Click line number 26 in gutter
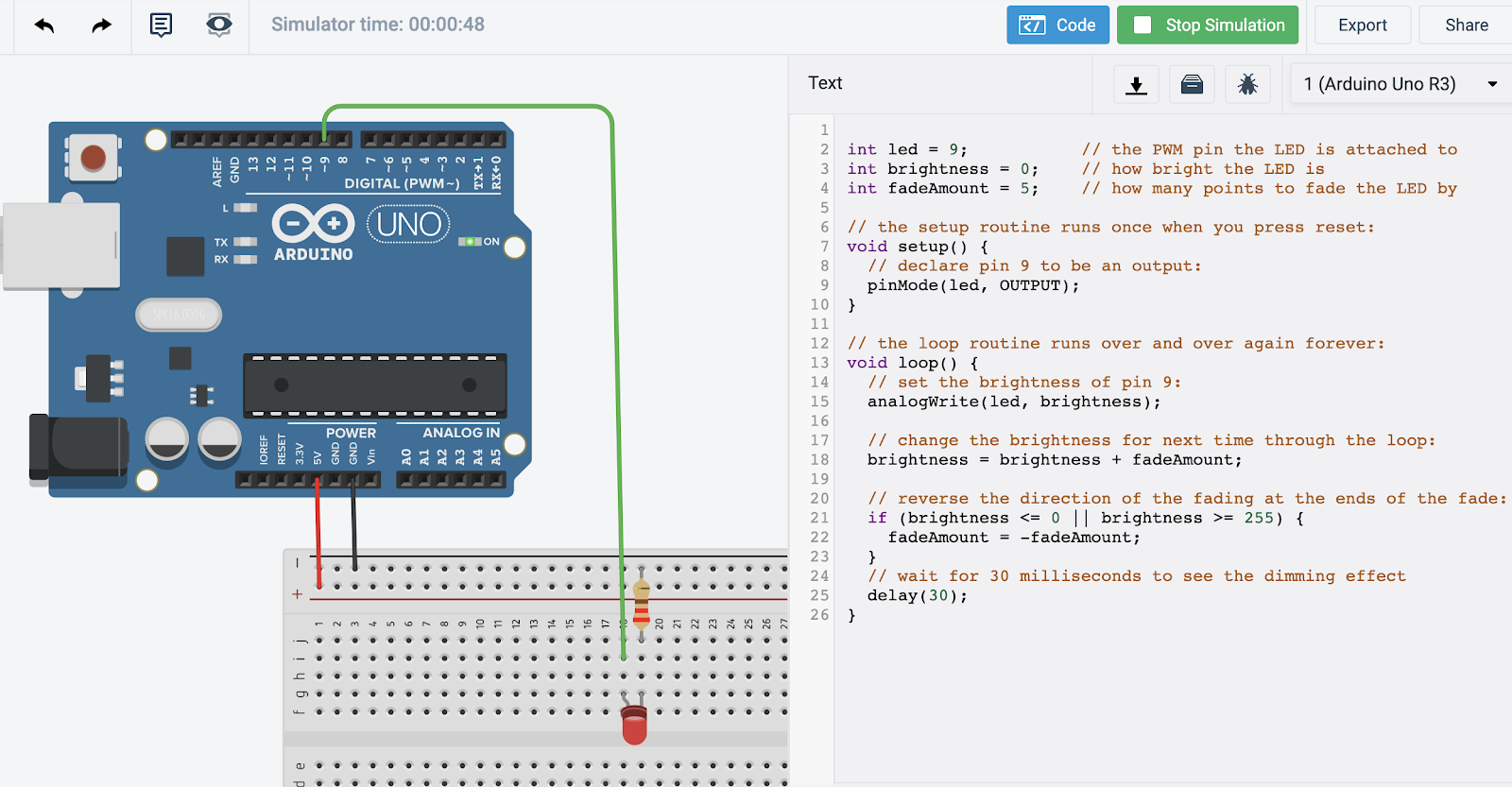This screenshot has width=1512, height=787. pos(819,615)
